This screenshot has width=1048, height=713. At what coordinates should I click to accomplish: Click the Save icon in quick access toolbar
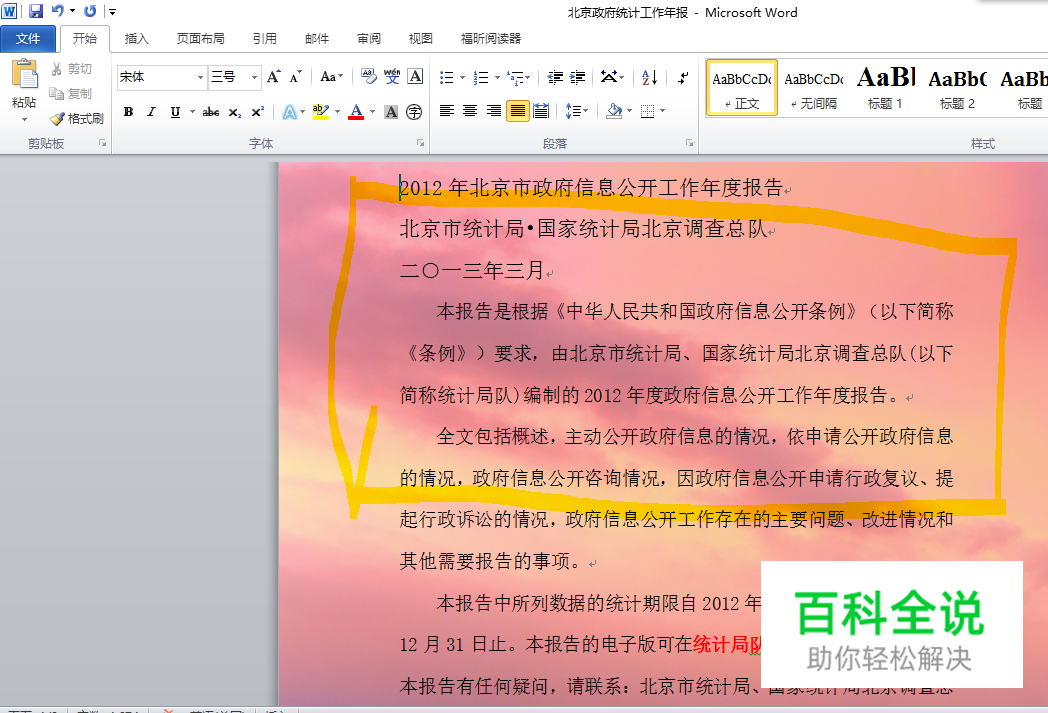coord(35,11)
